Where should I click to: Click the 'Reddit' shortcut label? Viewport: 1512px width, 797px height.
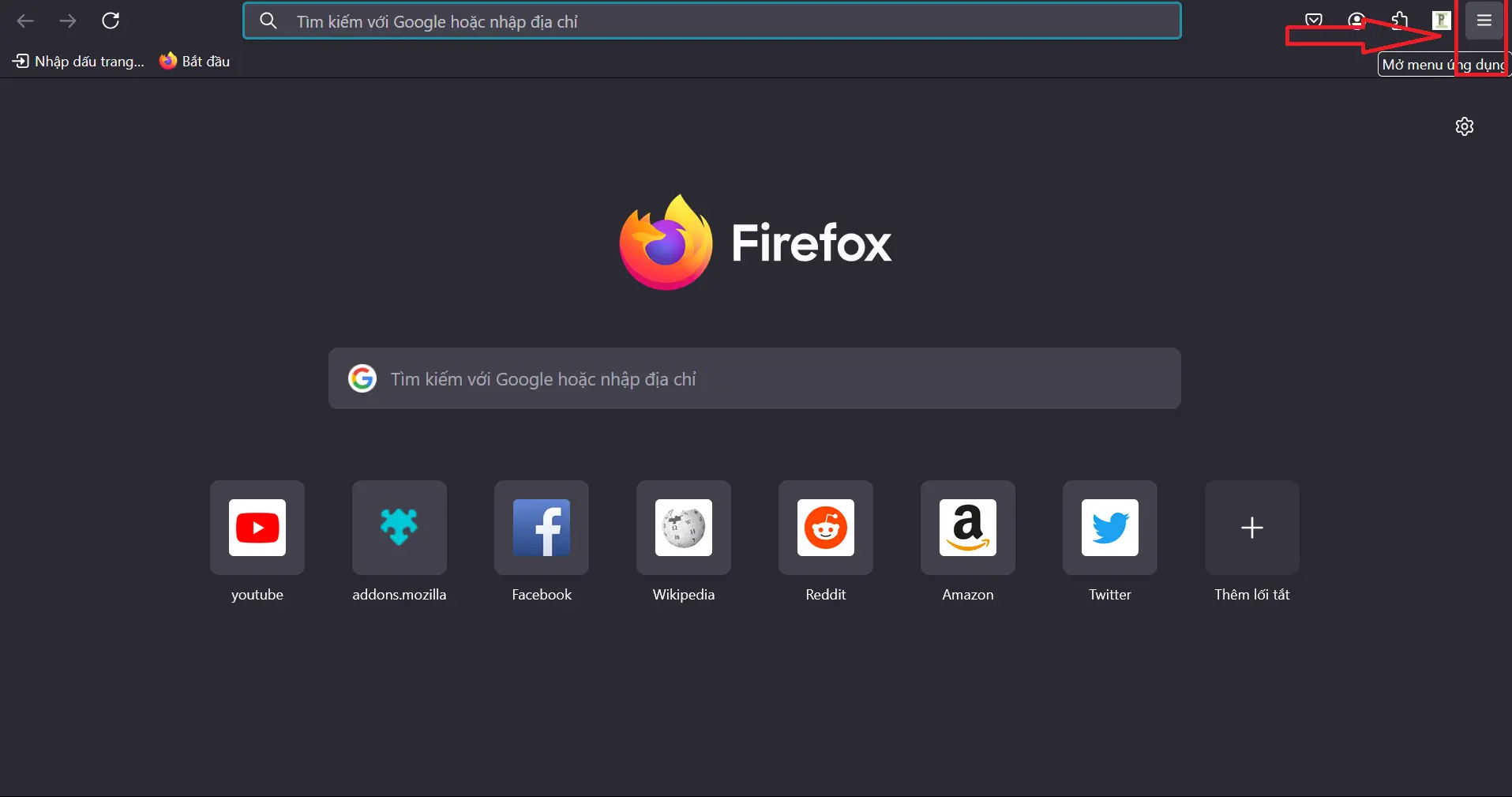tap(826, 595)
